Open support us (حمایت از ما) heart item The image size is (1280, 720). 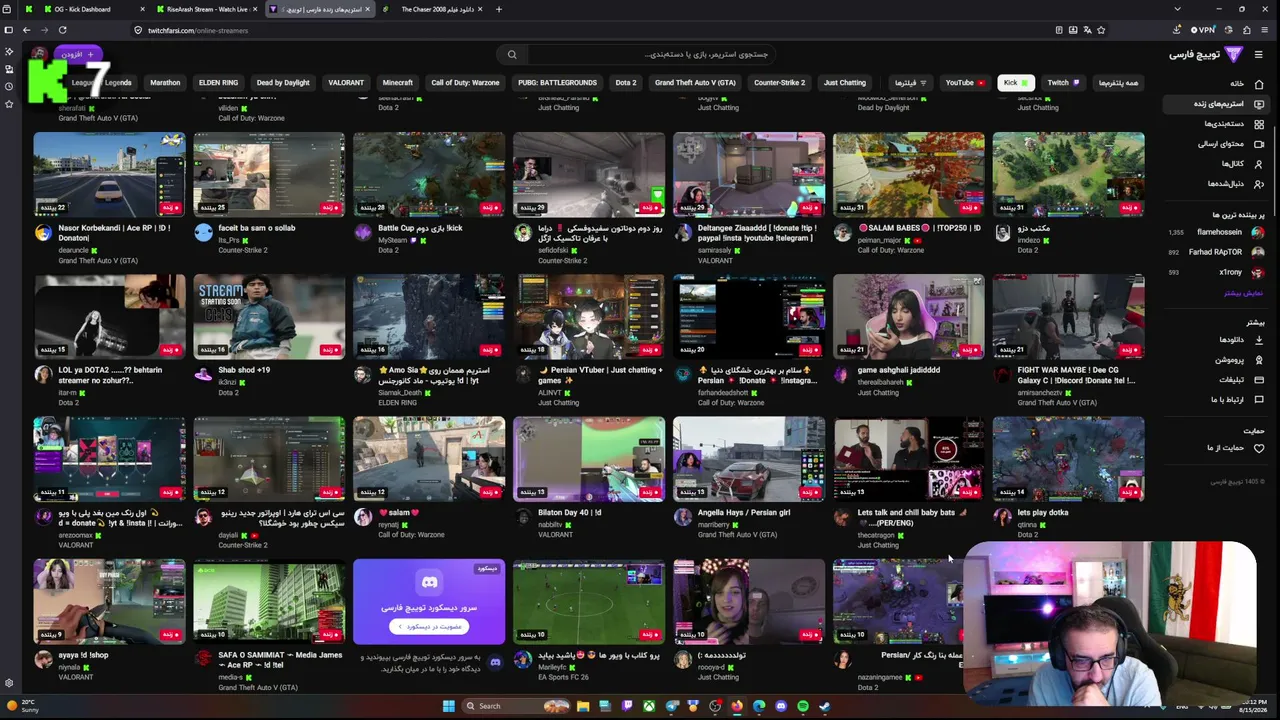point(1236,448)
